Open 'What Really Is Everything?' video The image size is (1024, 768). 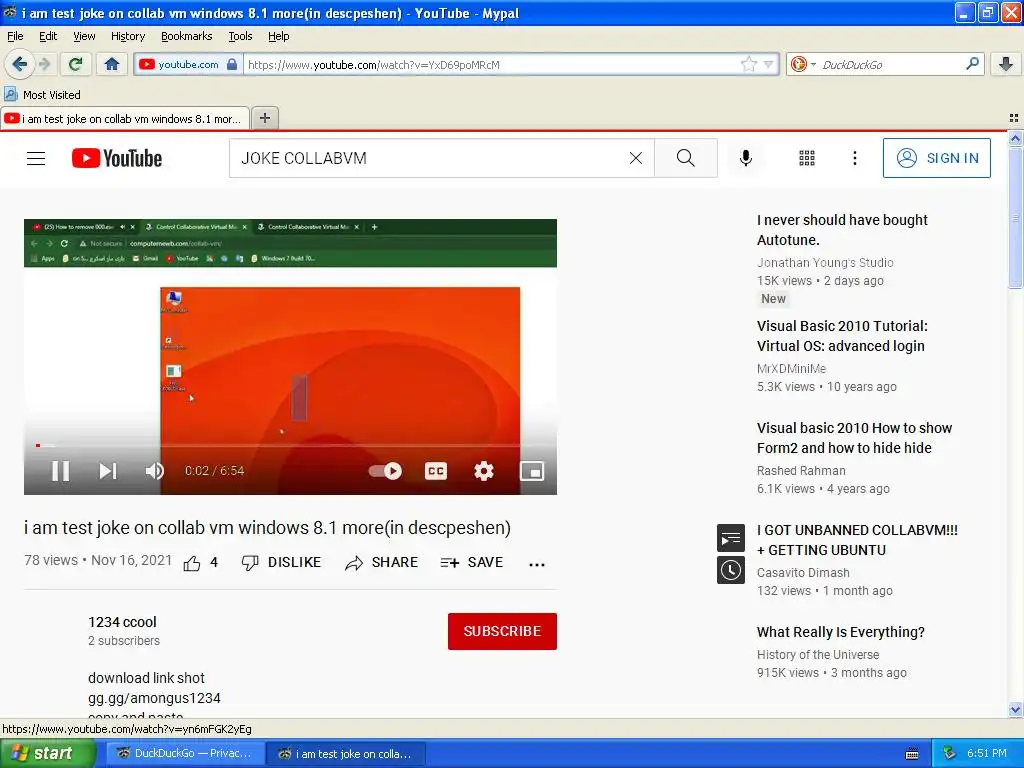[x=840, y=632]
